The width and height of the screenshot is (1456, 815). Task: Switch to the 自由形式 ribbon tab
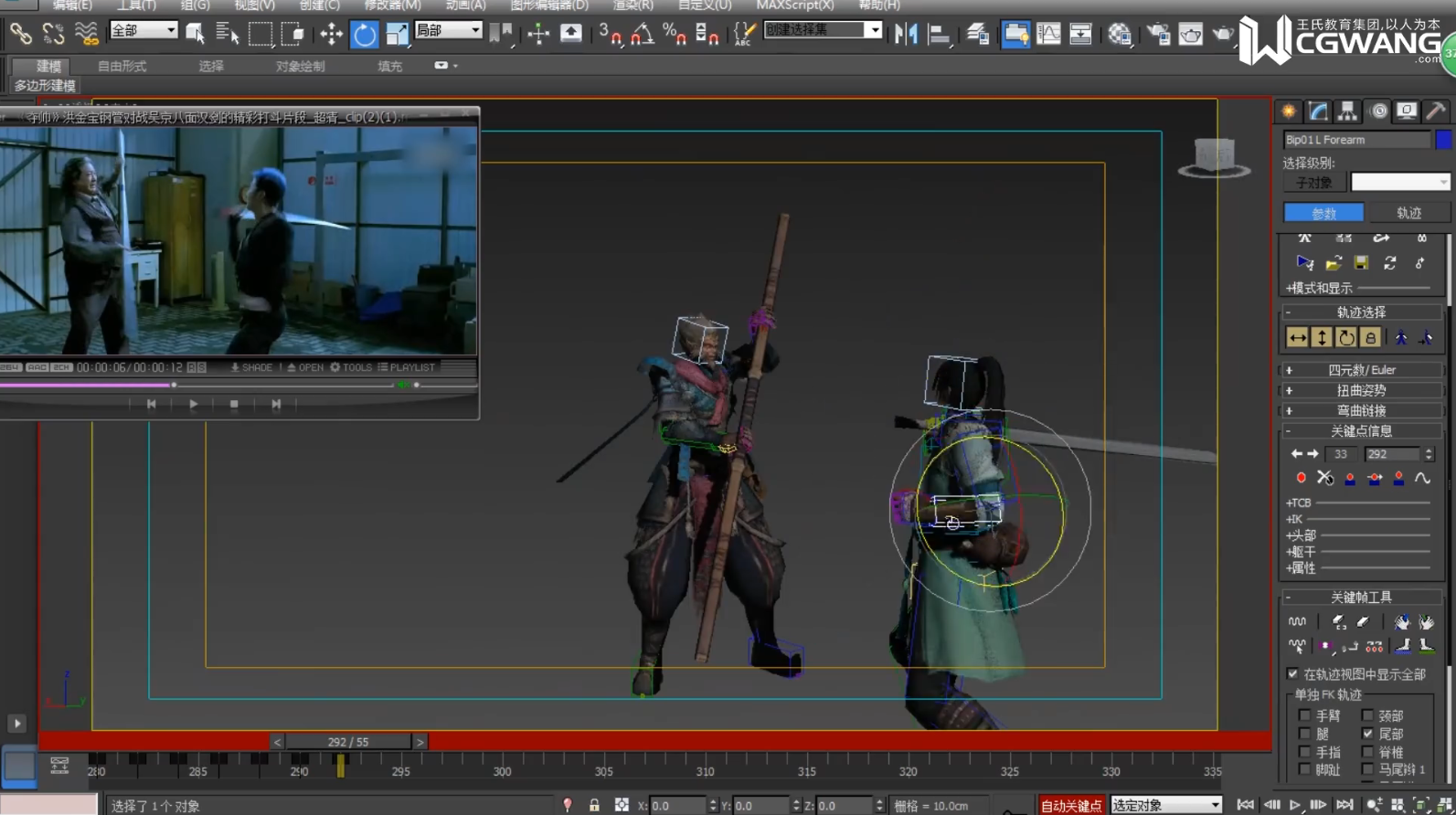click(122, 66)
